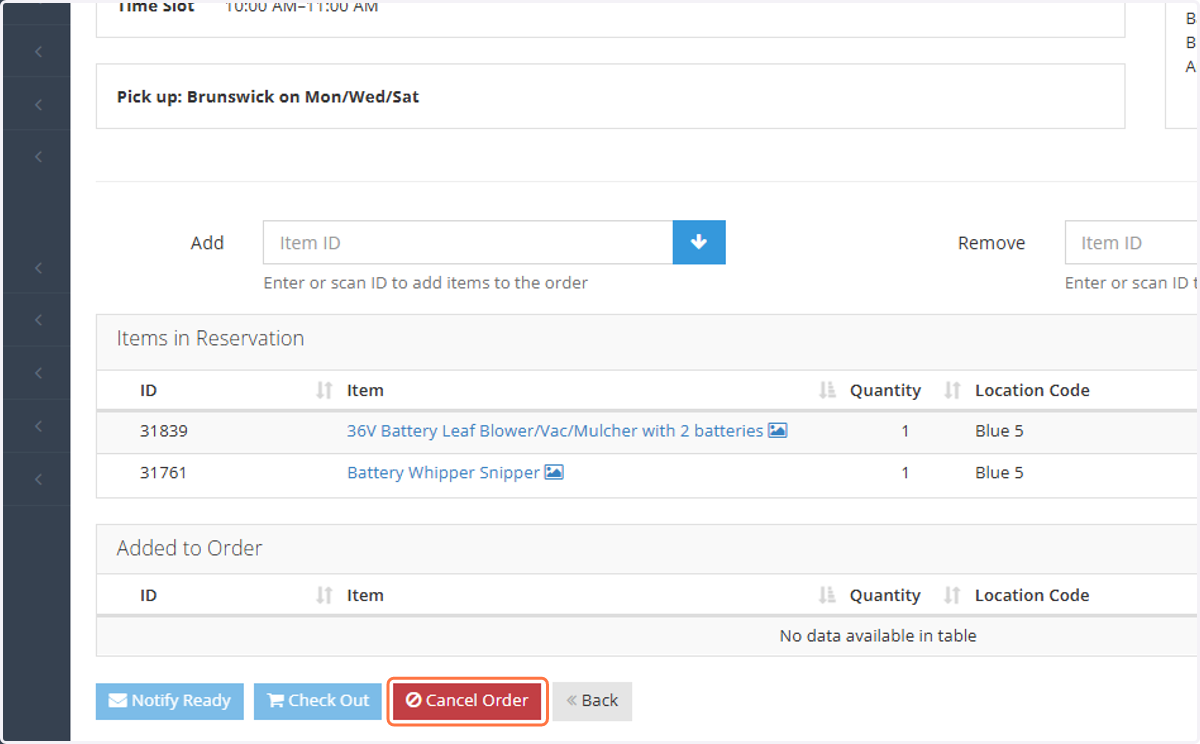Select item ID 31839 cell
Screen dimensions: 1200x744
(164, 431)
